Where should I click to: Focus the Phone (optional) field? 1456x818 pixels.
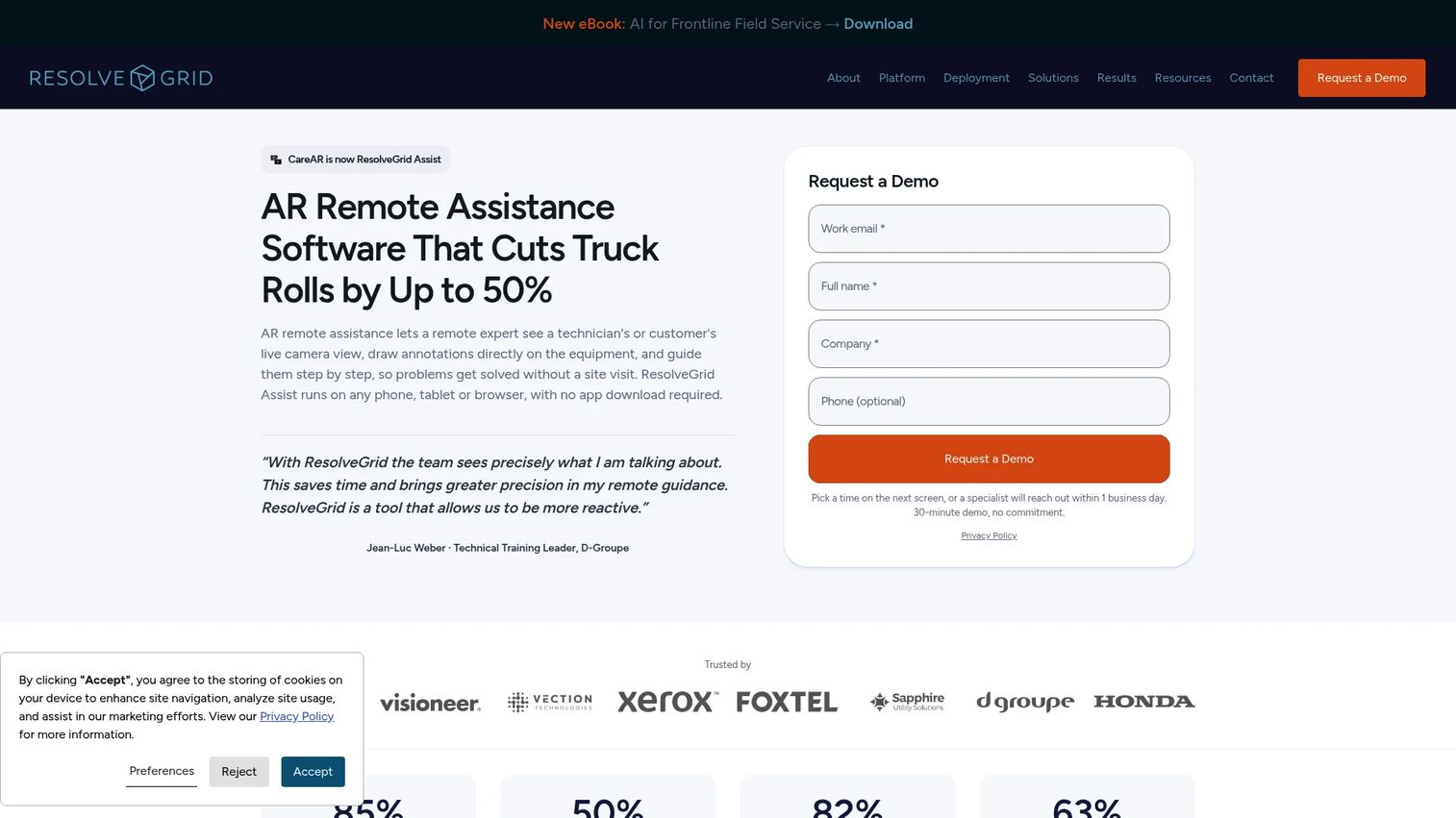point(989,402)
